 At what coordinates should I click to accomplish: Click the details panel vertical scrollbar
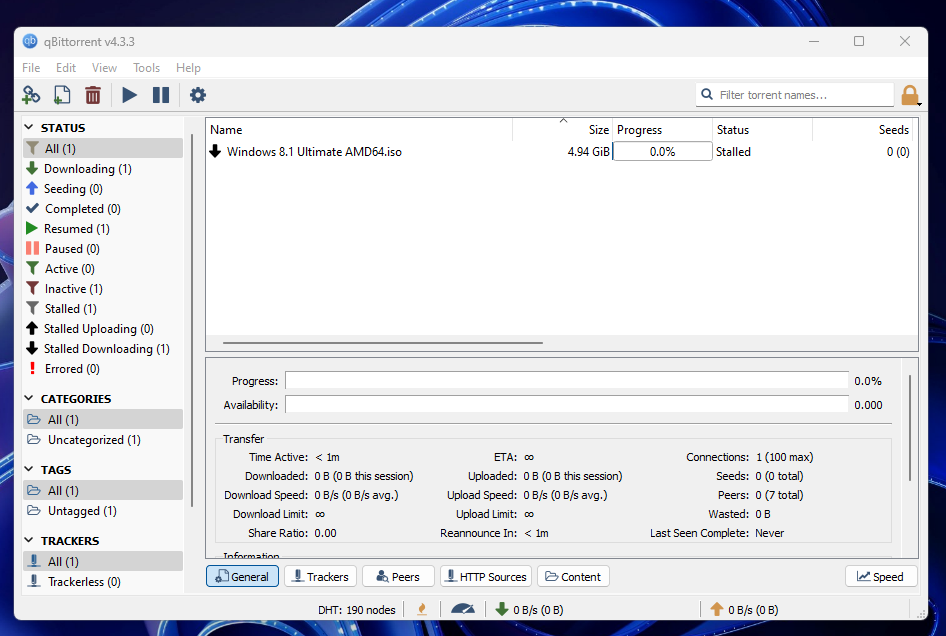[909, 428]
